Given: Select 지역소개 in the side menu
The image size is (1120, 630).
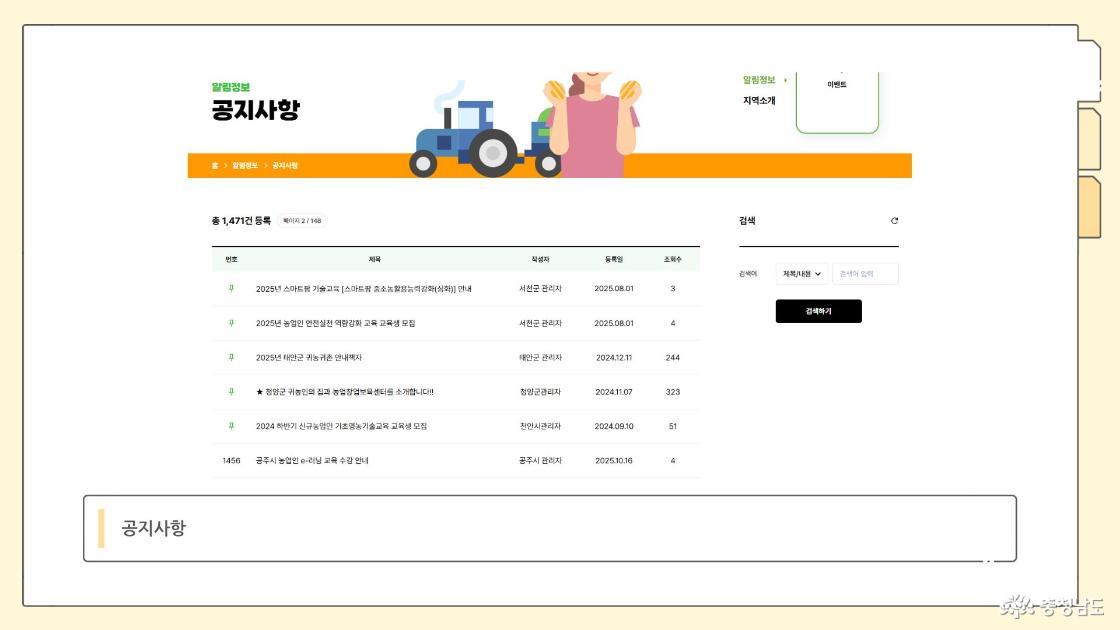Looking at the screenshot, I should tap(759, 101).
